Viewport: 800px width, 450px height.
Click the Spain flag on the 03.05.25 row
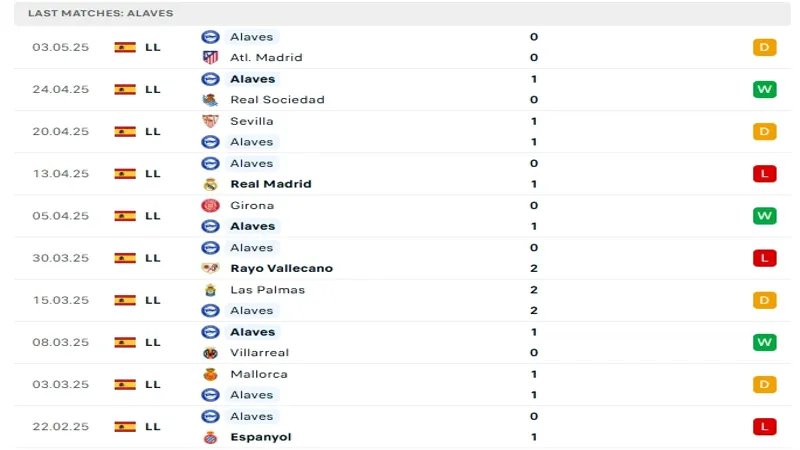(x=125, y=47)
